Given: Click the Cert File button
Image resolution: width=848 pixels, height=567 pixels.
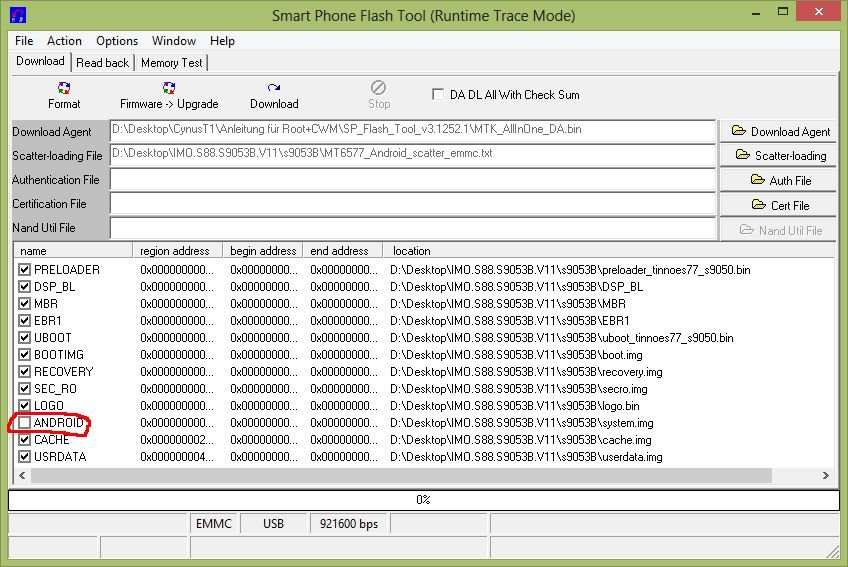Looking at the screenshot, I should [778, 205].
